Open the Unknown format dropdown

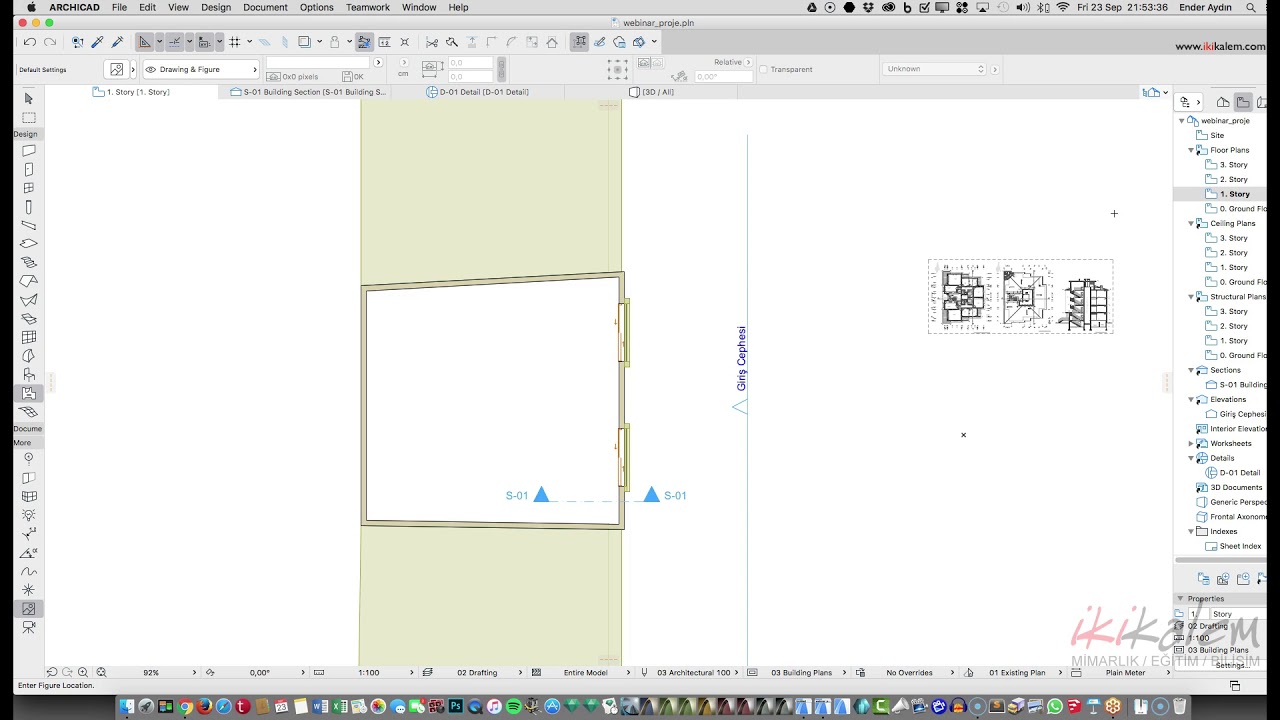coord(935,69)
